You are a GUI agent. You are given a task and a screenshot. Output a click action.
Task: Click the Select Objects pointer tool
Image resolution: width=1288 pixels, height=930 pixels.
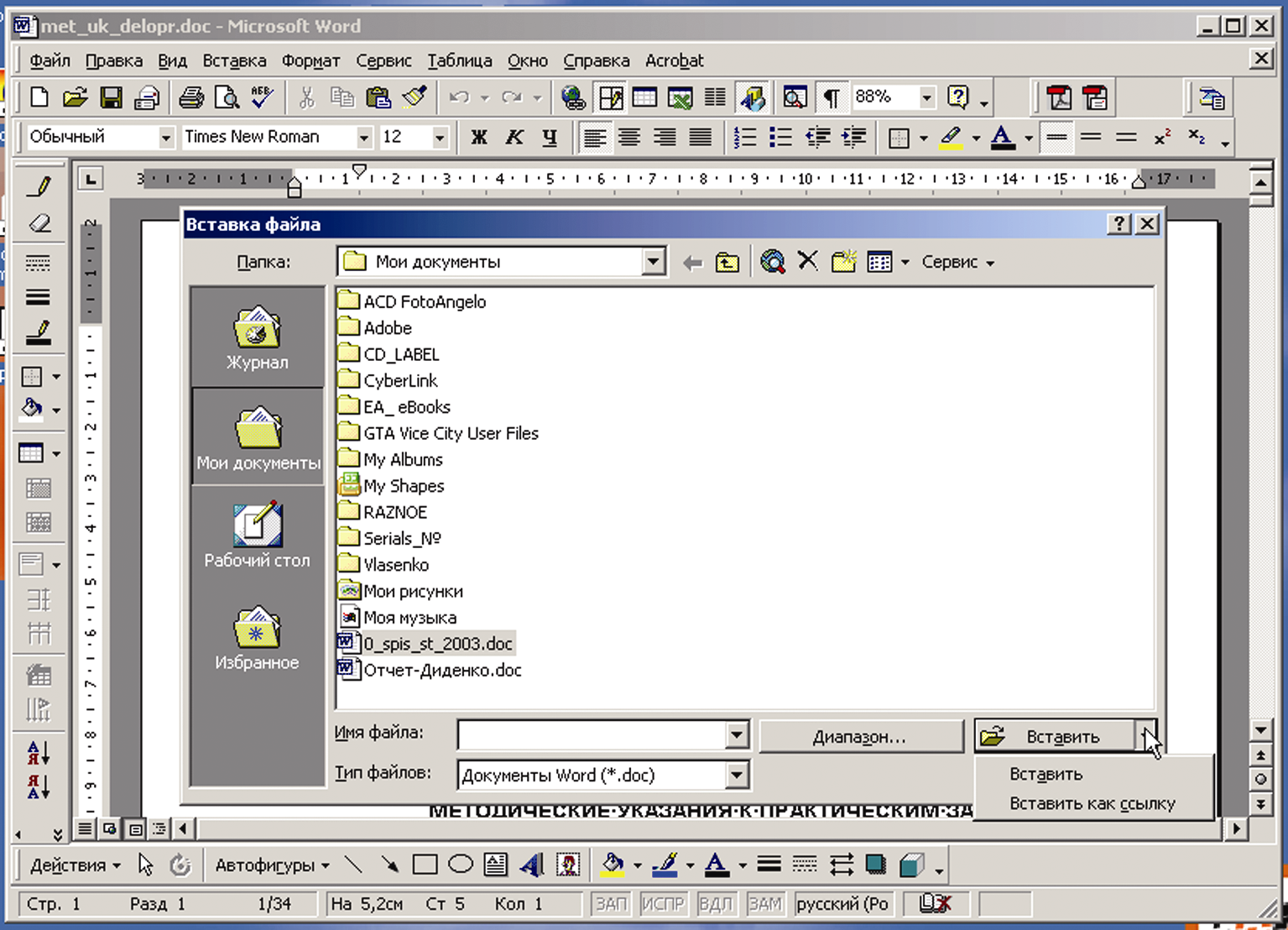(146, 865)
